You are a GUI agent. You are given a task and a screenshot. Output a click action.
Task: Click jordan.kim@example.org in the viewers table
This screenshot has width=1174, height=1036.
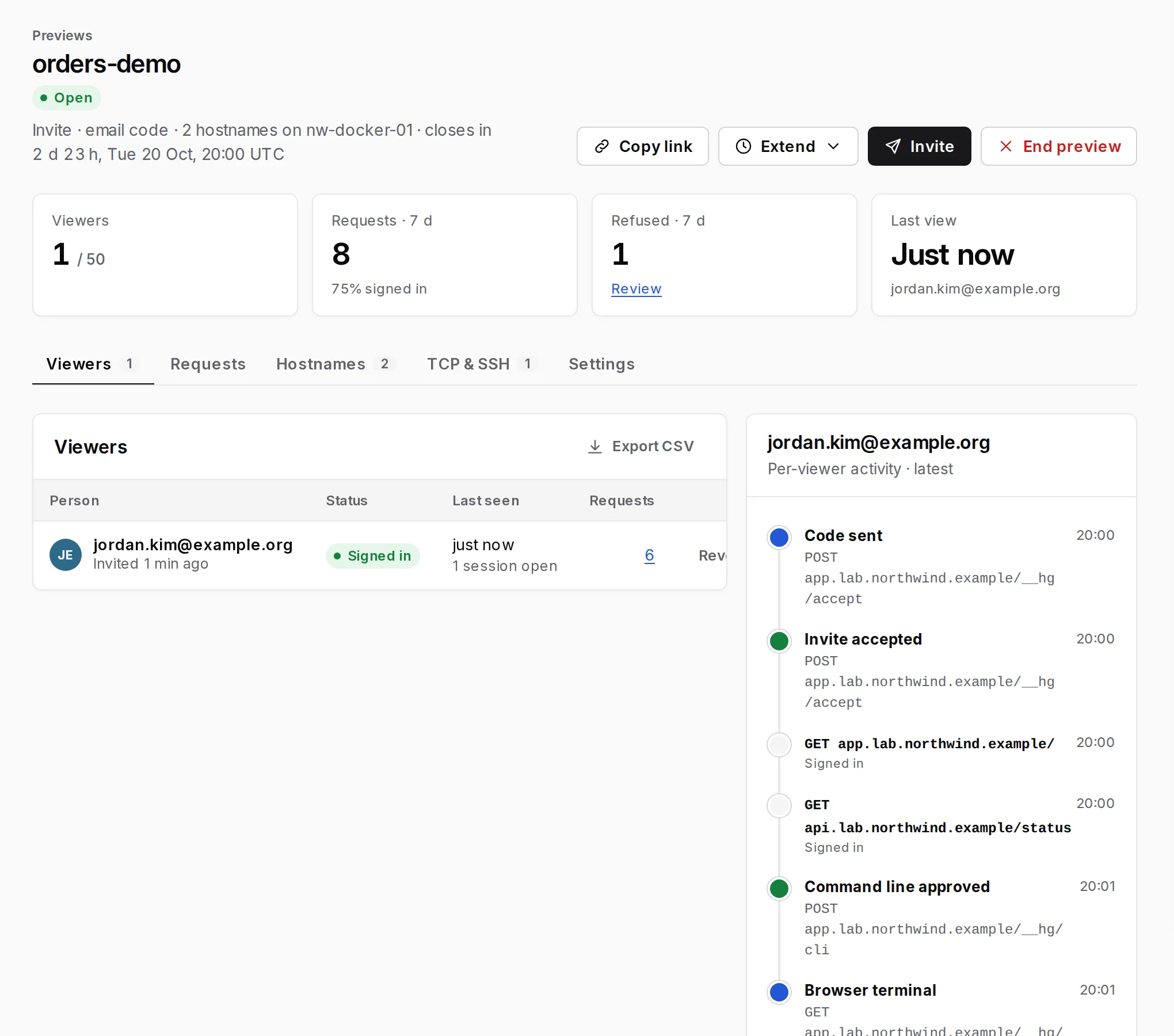coord(193,544)
